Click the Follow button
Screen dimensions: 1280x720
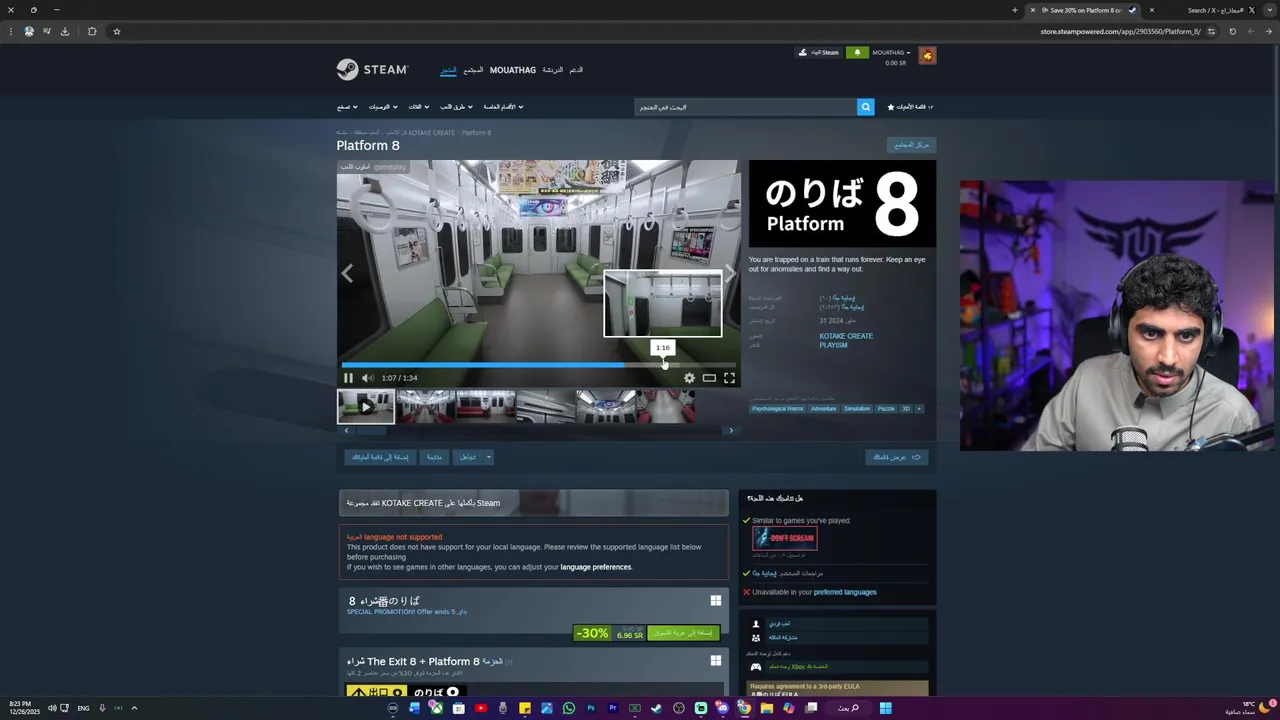tap(434, 457)
